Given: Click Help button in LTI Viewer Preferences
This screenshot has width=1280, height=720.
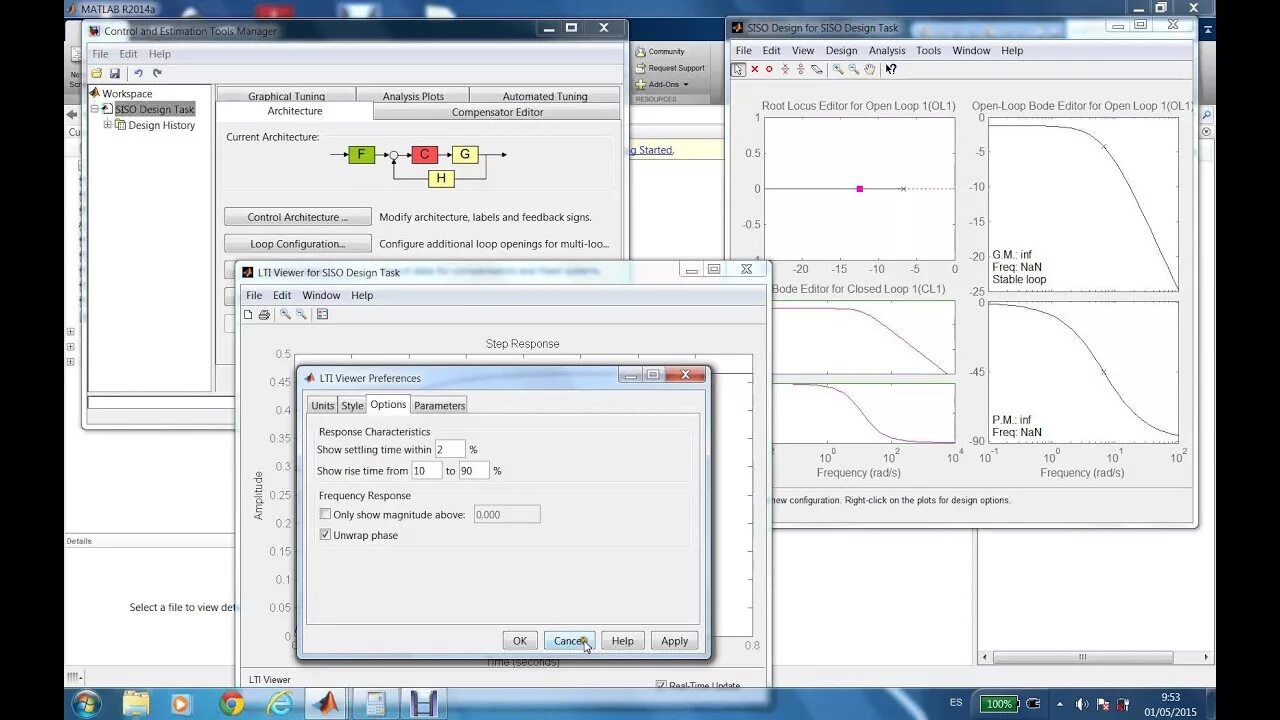Looking at the screenshot, I should pyautogui.click(x=622, y=641).
